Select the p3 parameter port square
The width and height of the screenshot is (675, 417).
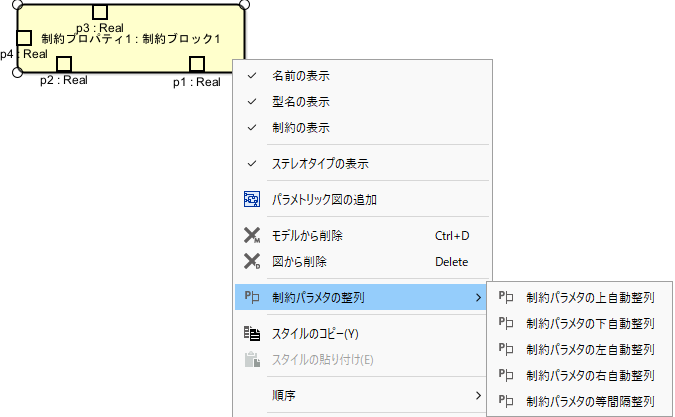(x=100, y=12)
